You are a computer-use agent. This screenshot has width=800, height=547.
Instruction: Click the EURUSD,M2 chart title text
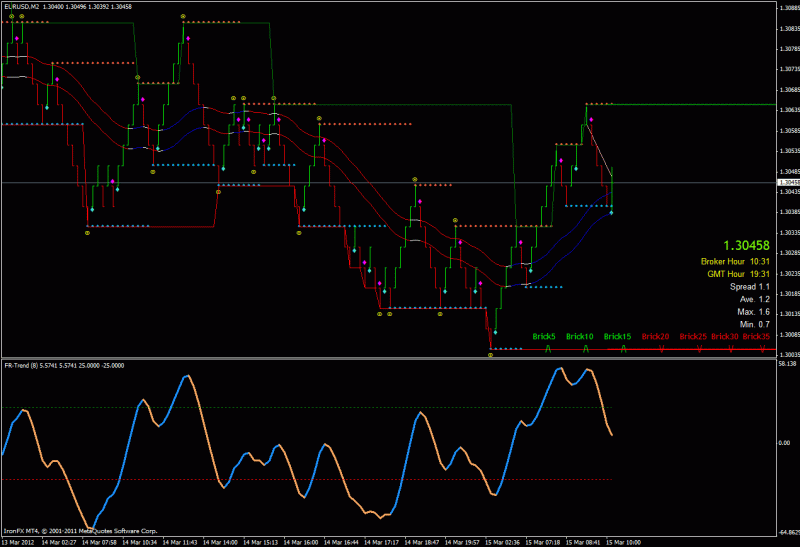[x=21, y=7]
